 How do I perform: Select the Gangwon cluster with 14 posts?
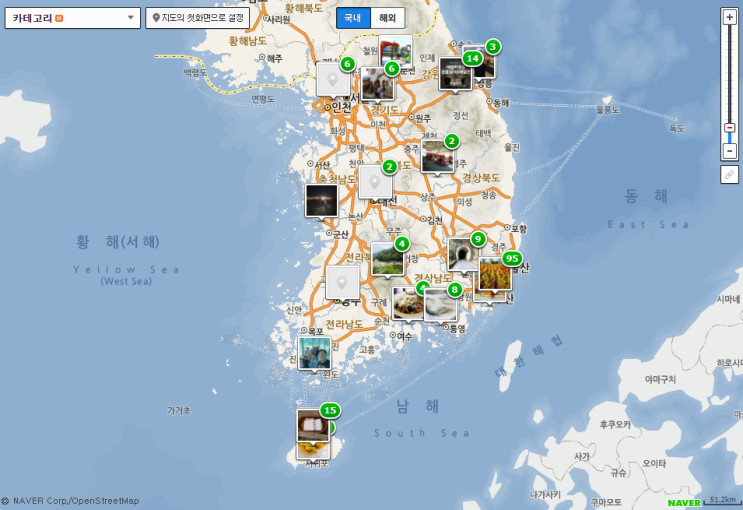point(455,74)
